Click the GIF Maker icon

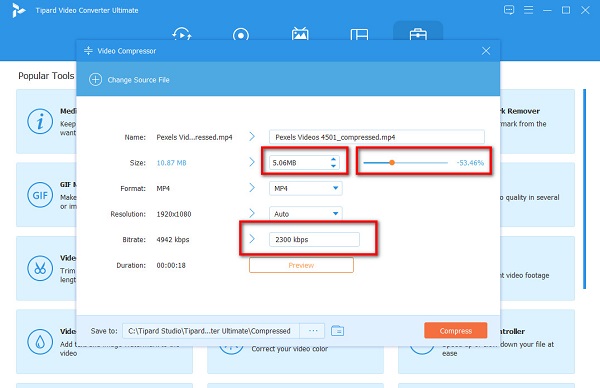[40, 195]
